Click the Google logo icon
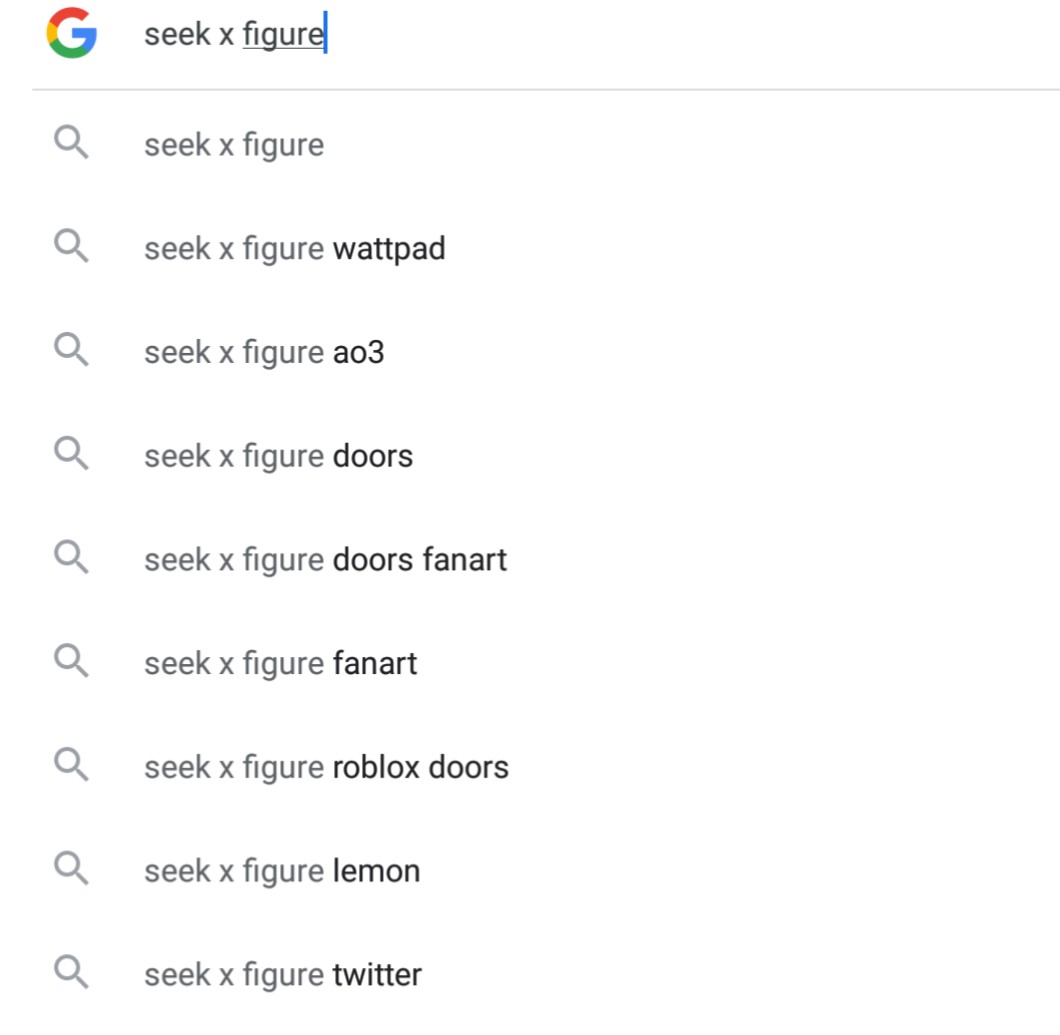Viewport: 1060px width, 1035px height. (x=71, y=33)
